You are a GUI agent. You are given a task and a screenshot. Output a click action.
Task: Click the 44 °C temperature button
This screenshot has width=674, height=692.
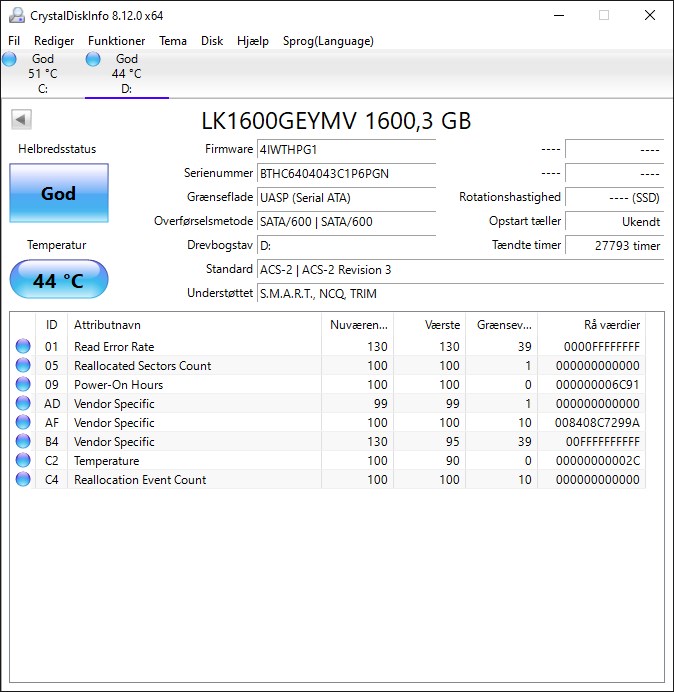click(59, 280)
